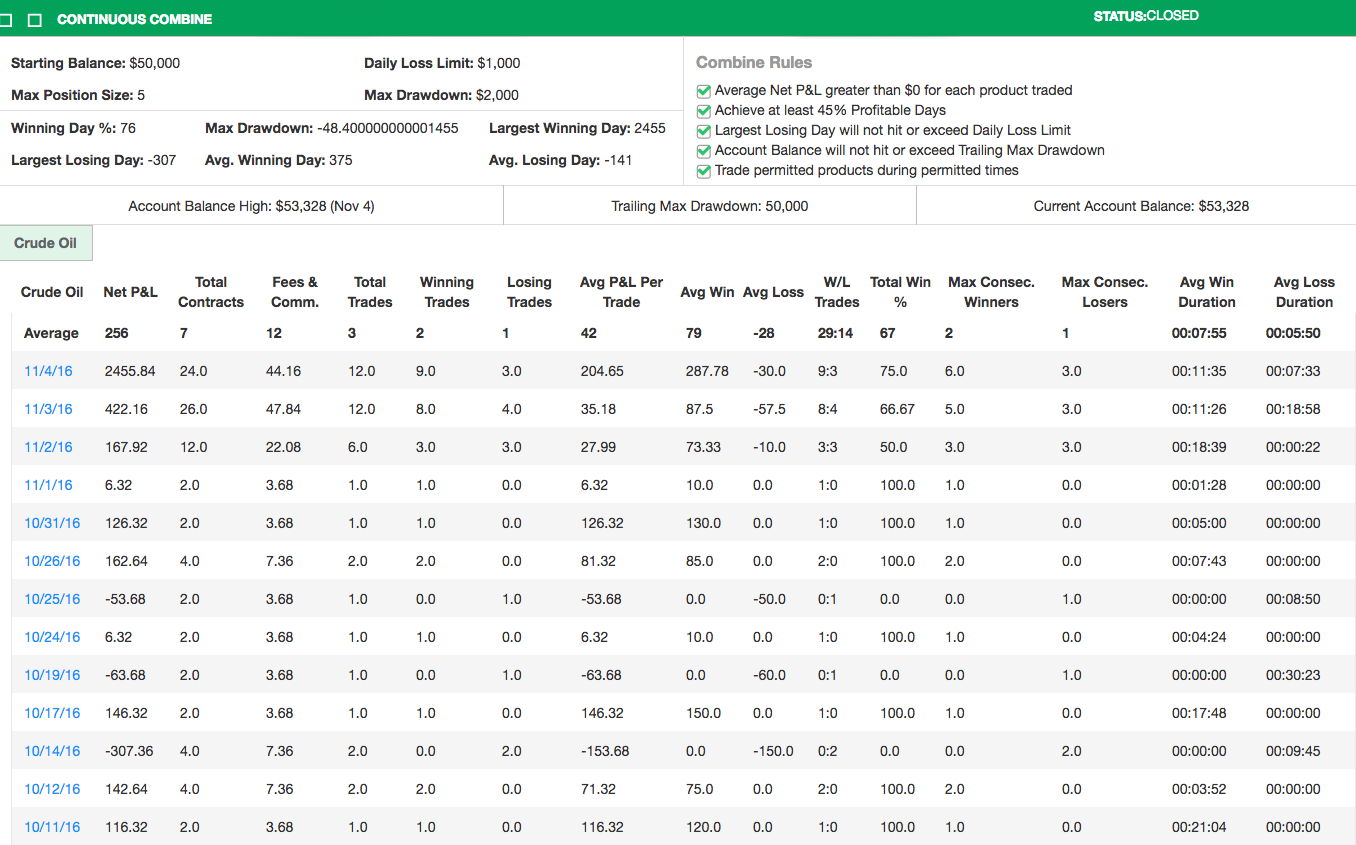Click the Trailing Max Drawdown summary cell

click(x=709, y=206)
